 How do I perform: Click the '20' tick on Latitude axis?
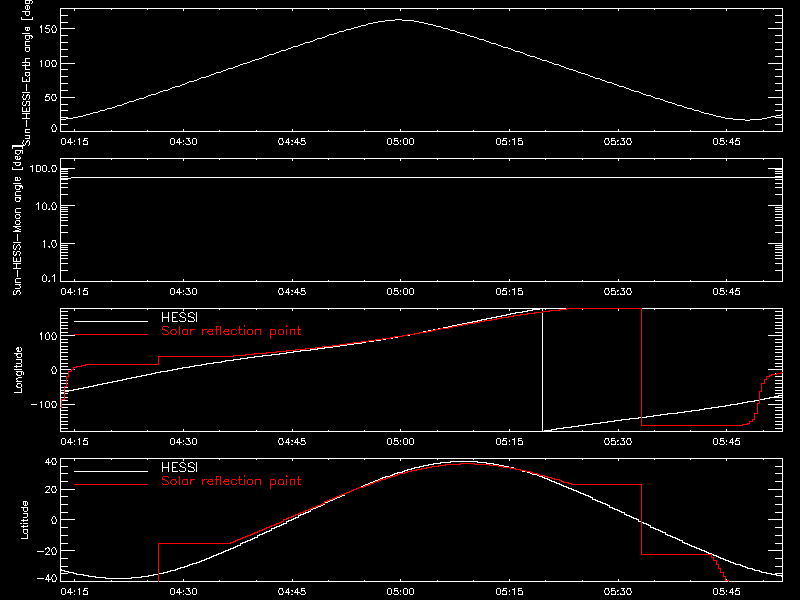[x=51, y=490]
